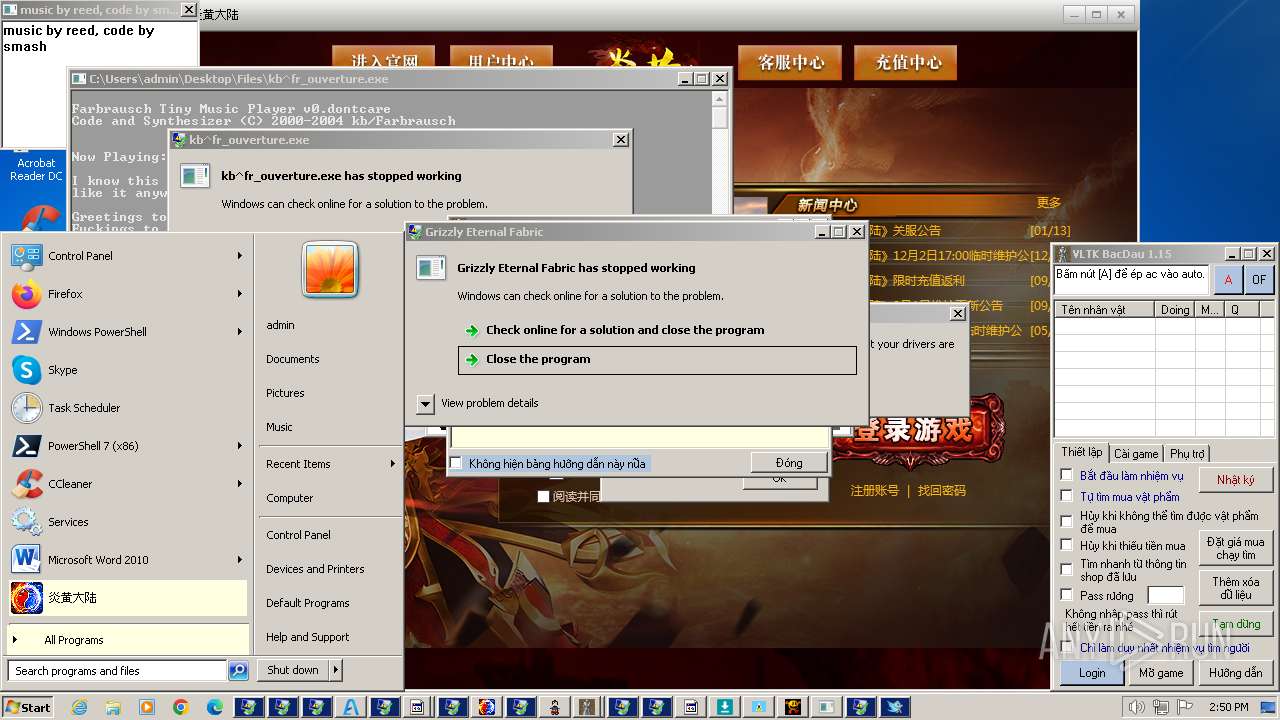Click Login in VLTK BacDau
Viewport: 1280px width, 720px height.
(1092, 673)
